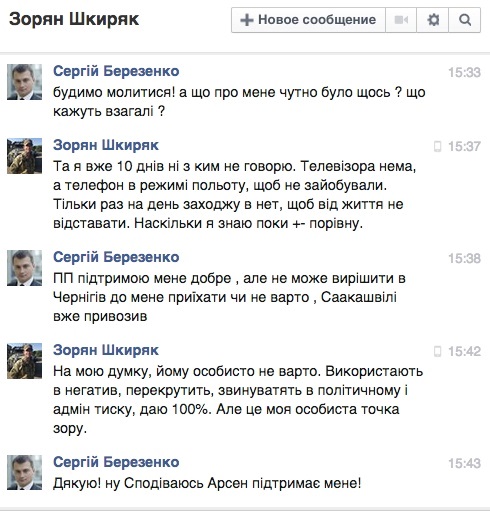The width and height of the screenshot is (490, 511).
Task: Click the plus icon for new message
Action: click(247, 20)
